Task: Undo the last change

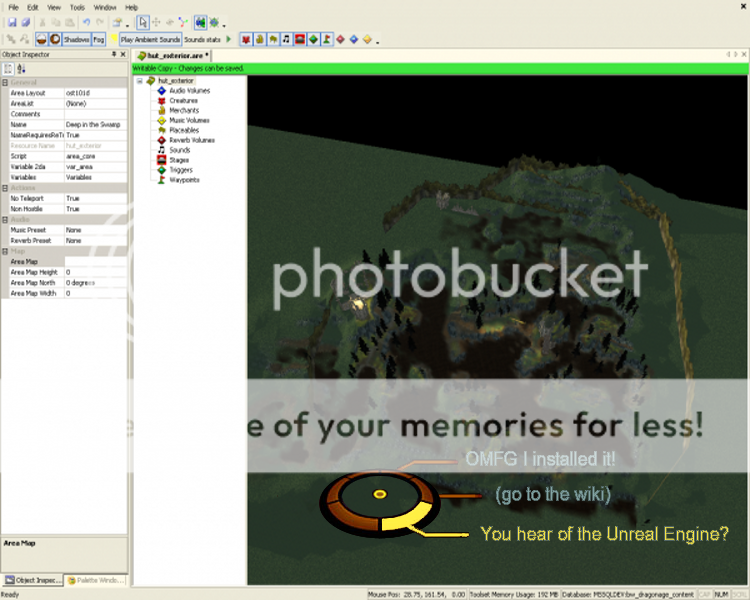Action: click(86, 22)
